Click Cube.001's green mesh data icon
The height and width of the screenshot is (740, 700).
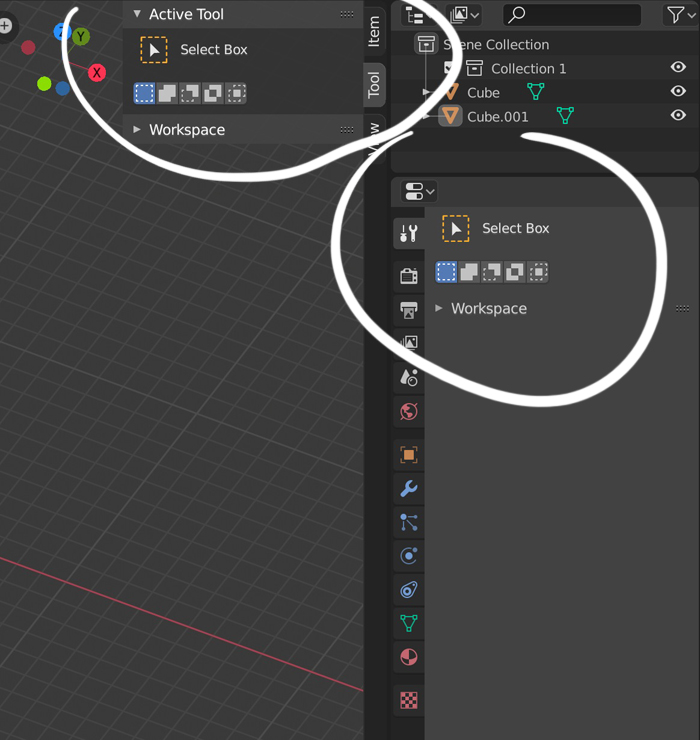[565, 115]
